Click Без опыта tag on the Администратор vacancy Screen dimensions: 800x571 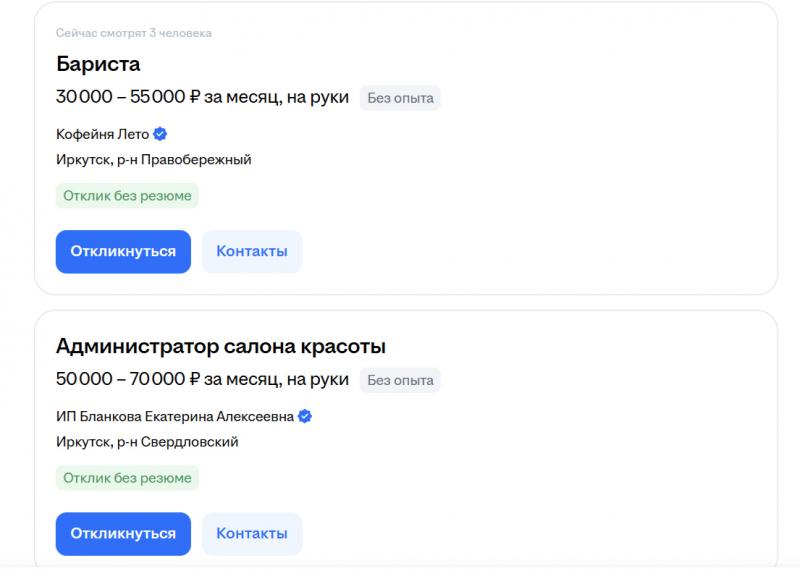pos(400,380)
